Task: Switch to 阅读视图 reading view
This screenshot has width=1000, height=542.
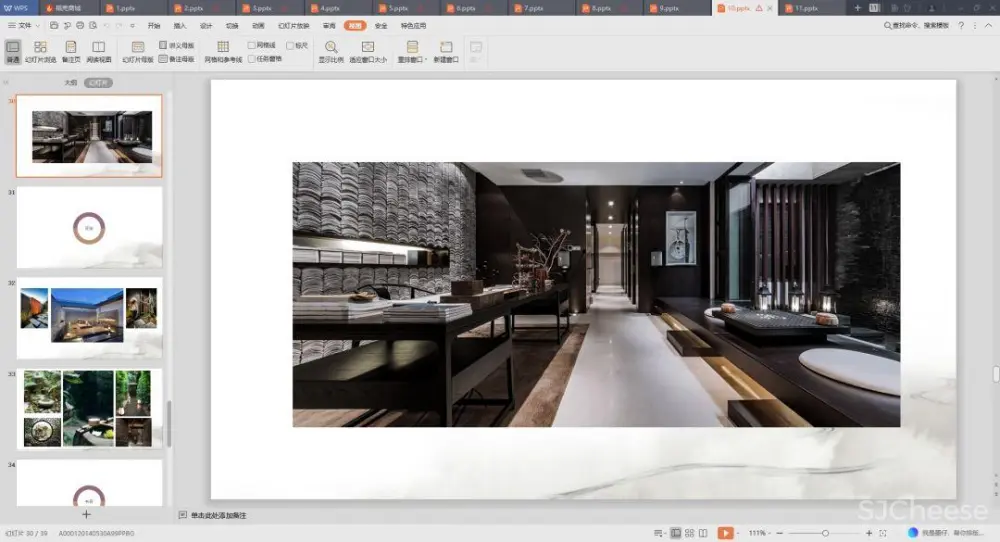Action: pyautogui.click(x=98, y=51)
